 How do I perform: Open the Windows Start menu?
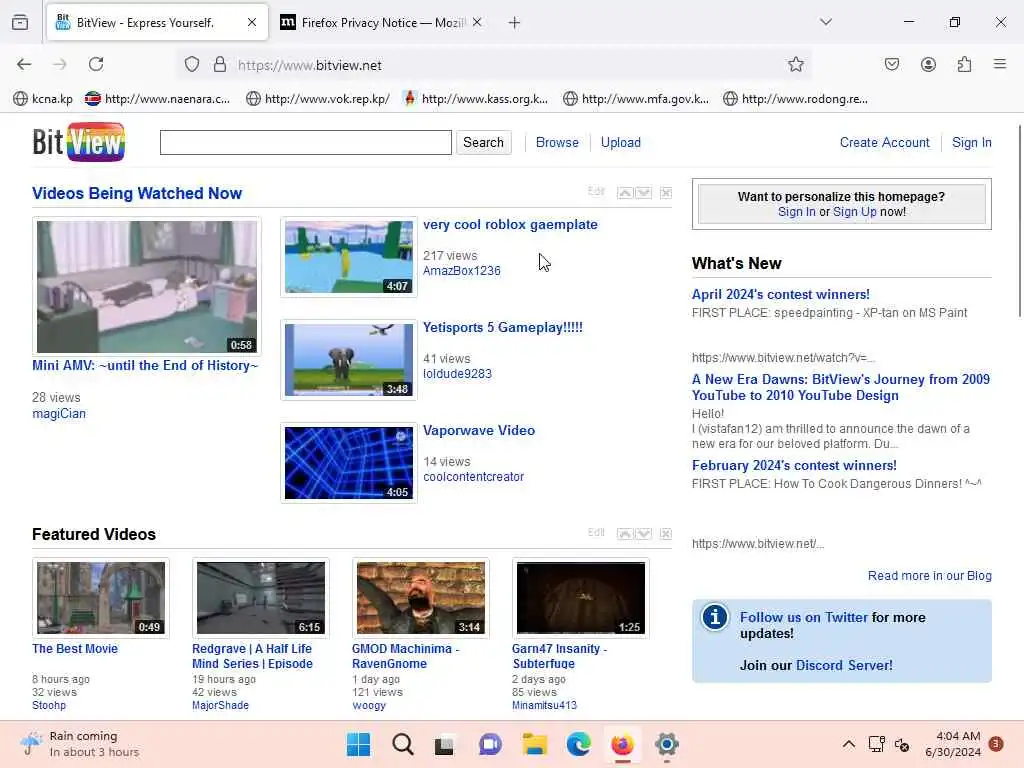pyautogui.click(x=359, y=744)
